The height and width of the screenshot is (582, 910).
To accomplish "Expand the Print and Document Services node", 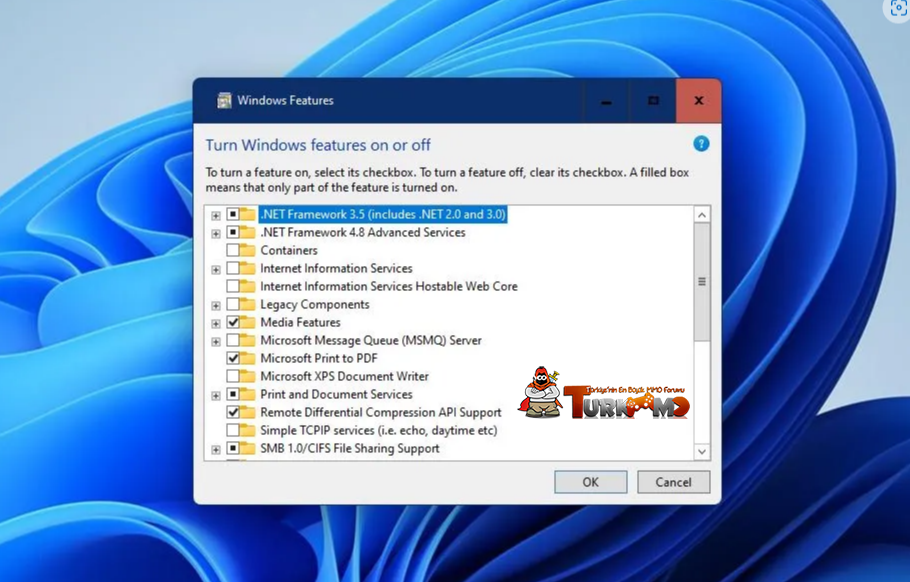I will [216, 395].
